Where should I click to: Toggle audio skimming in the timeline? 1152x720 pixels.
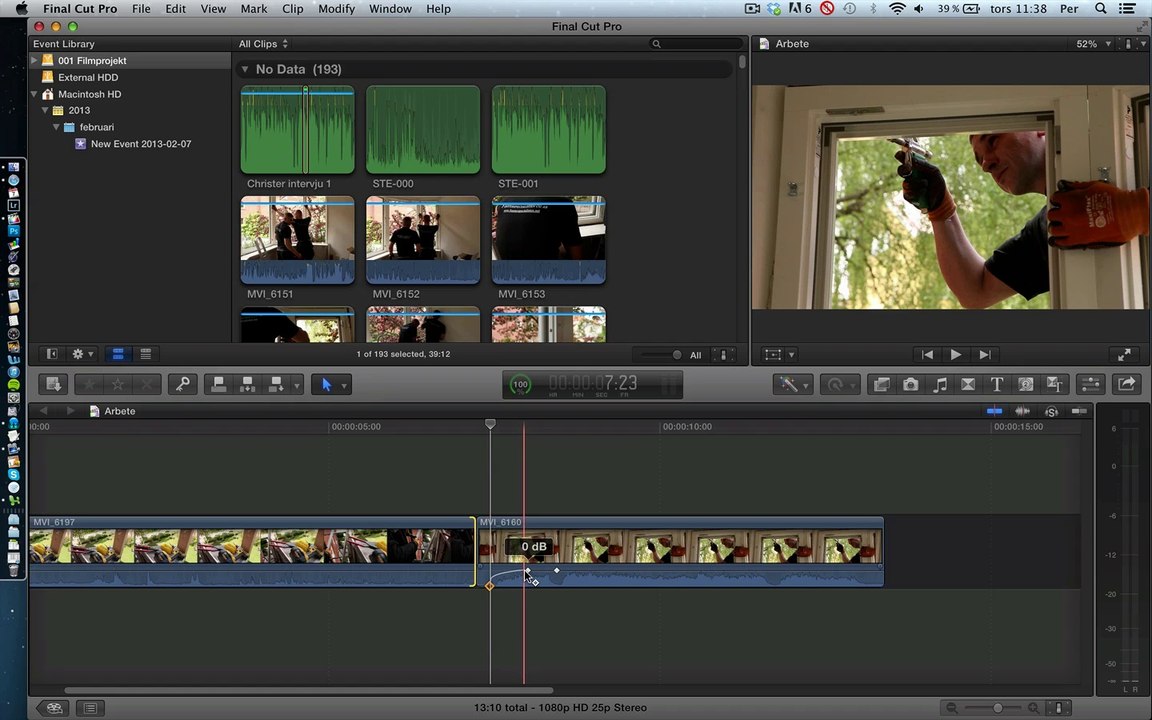point(1022,411)
